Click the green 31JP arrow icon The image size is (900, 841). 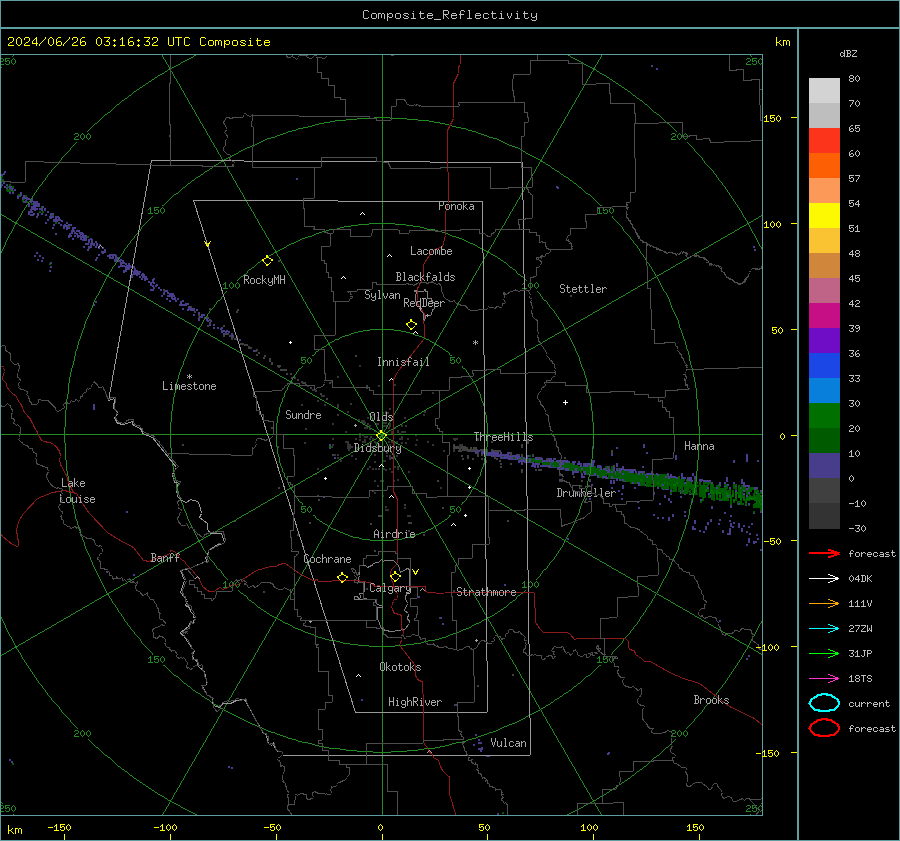[824, 653]
